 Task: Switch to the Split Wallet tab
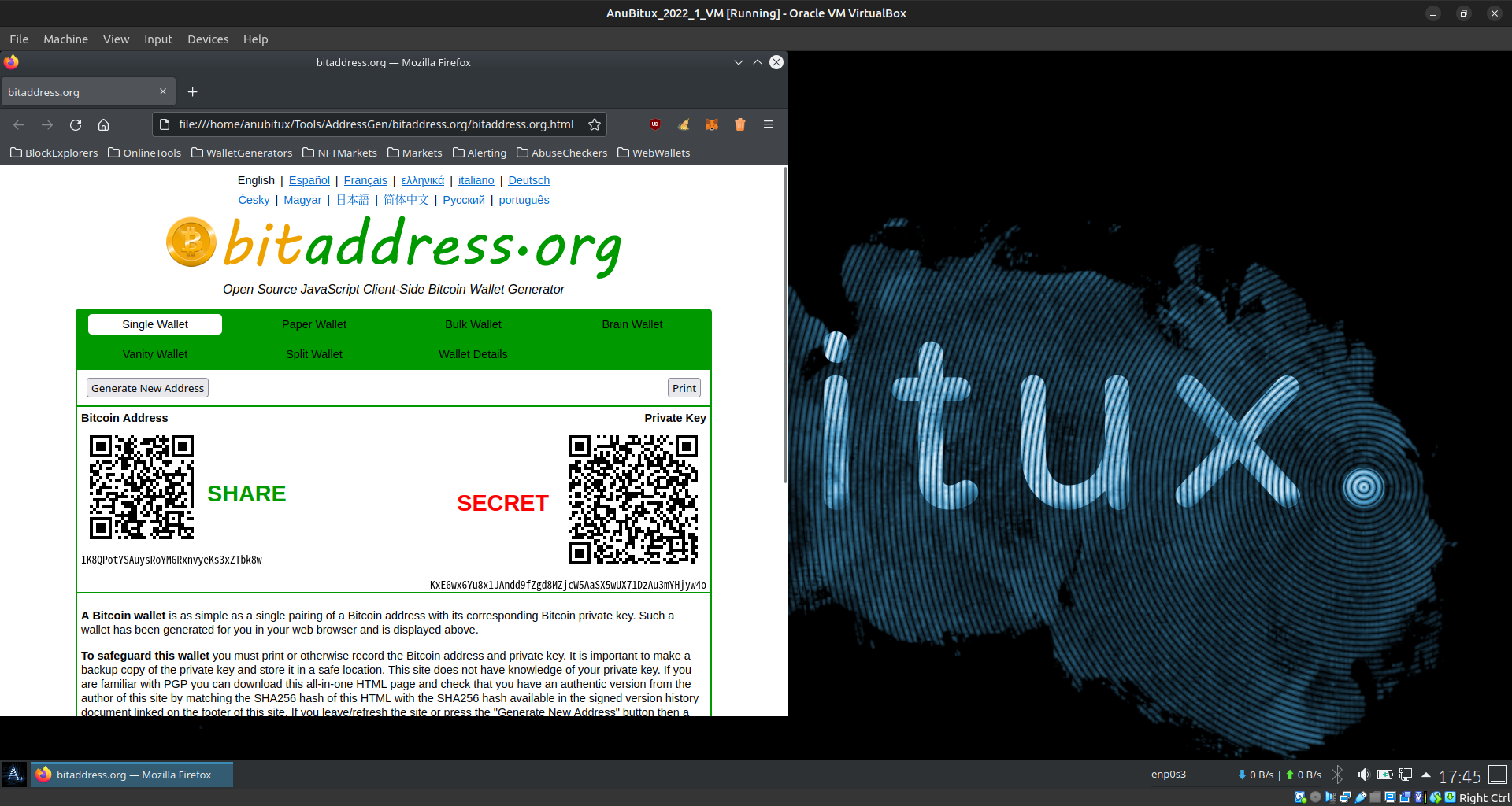click(314, 354)
